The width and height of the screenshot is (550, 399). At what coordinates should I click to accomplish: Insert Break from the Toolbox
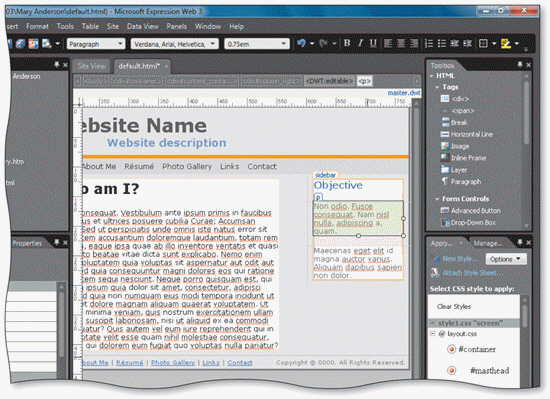click(454, 122)
